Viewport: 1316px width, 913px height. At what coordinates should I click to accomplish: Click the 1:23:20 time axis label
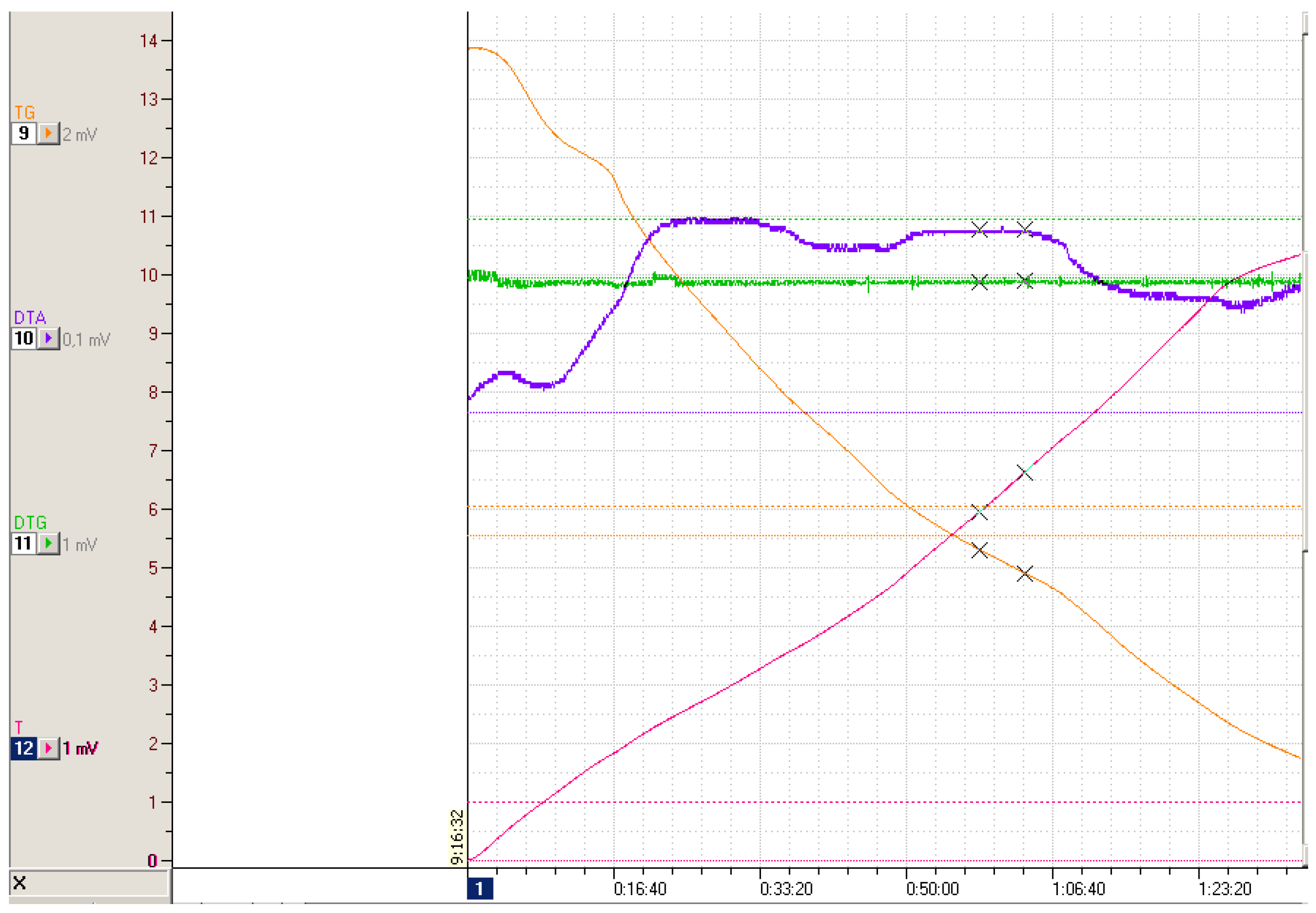[1224, 889]
